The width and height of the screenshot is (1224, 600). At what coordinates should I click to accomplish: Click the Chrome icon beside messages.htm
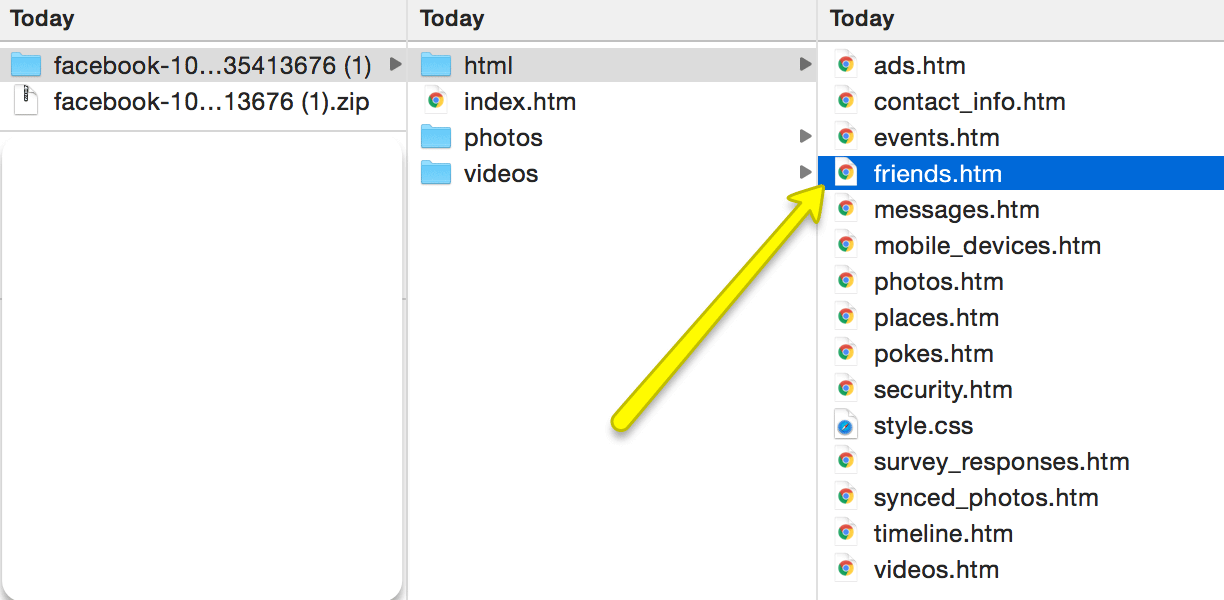846,210
